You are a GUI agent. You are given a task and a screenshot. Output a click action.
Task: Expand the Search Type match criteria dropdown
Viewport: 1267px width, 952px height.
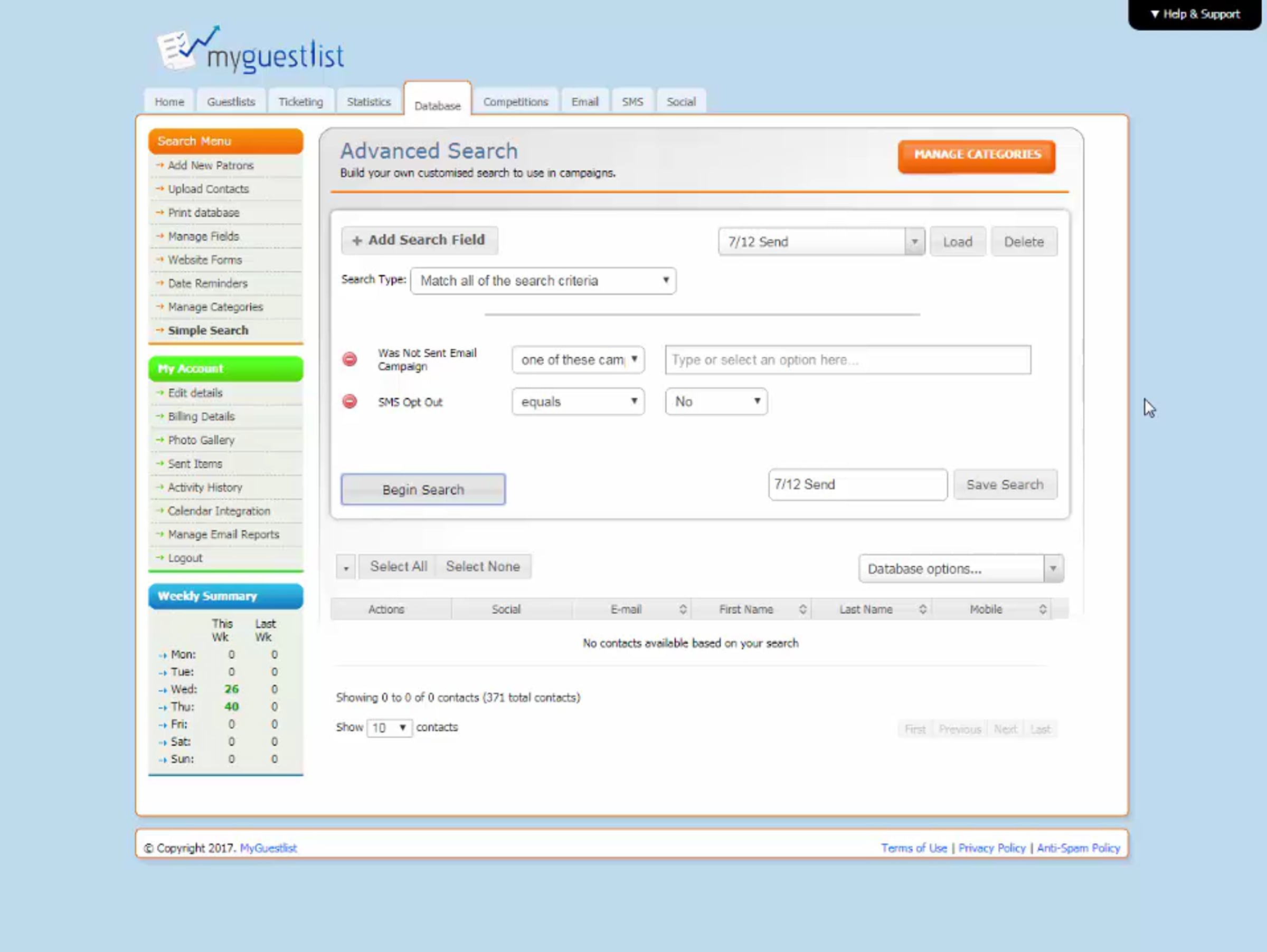click(x=543, y=281)
